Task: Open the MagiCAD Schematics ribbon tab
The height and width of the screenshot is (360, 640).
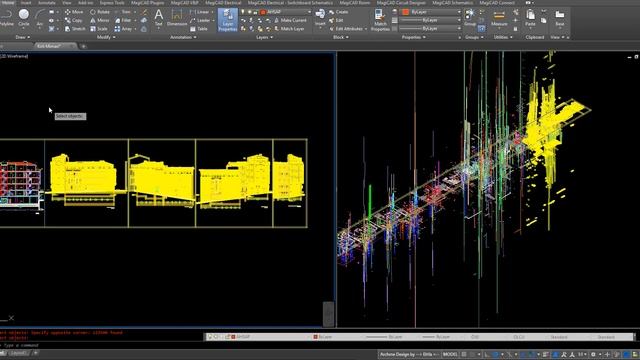Action: [452, 2]
